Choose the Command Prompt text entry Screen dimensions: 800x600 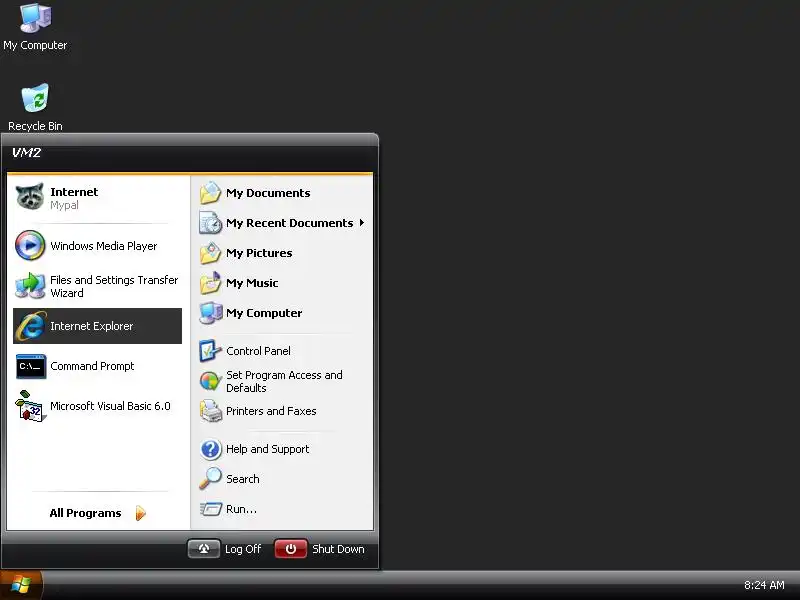[x=92, y=366]
